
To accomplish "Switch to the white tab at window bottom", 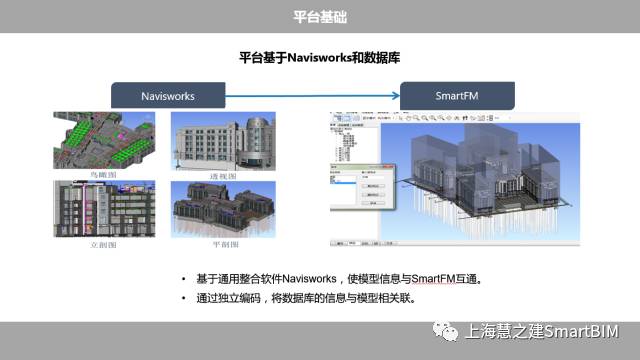I will tap(353, 244).
